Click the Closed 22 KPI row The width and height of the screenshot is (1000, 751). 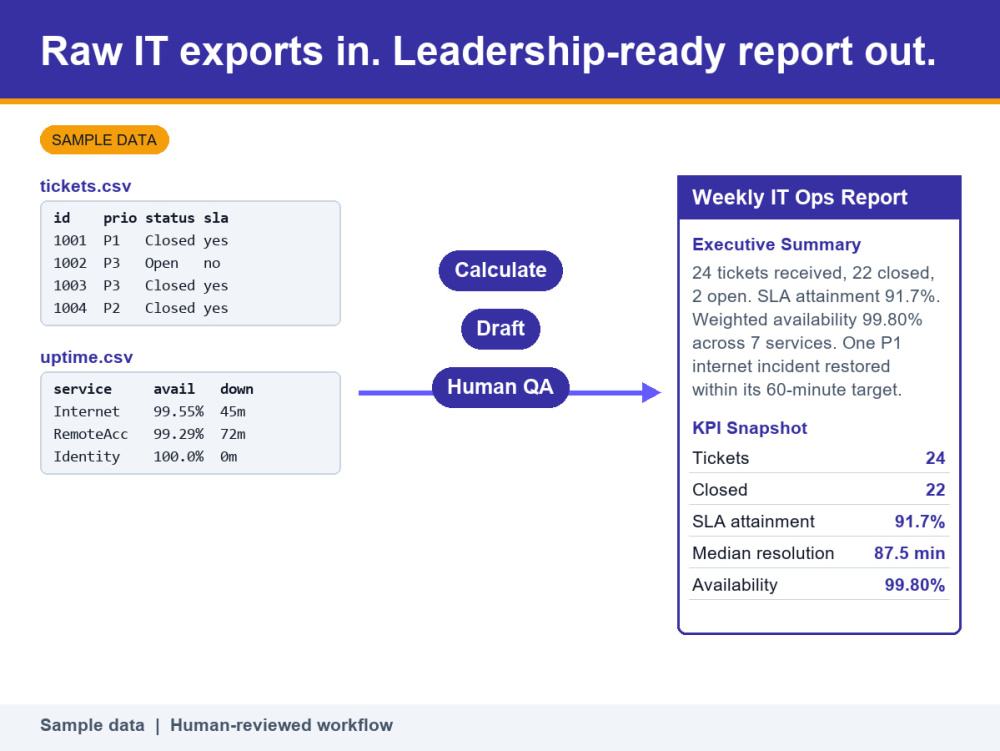819,490
